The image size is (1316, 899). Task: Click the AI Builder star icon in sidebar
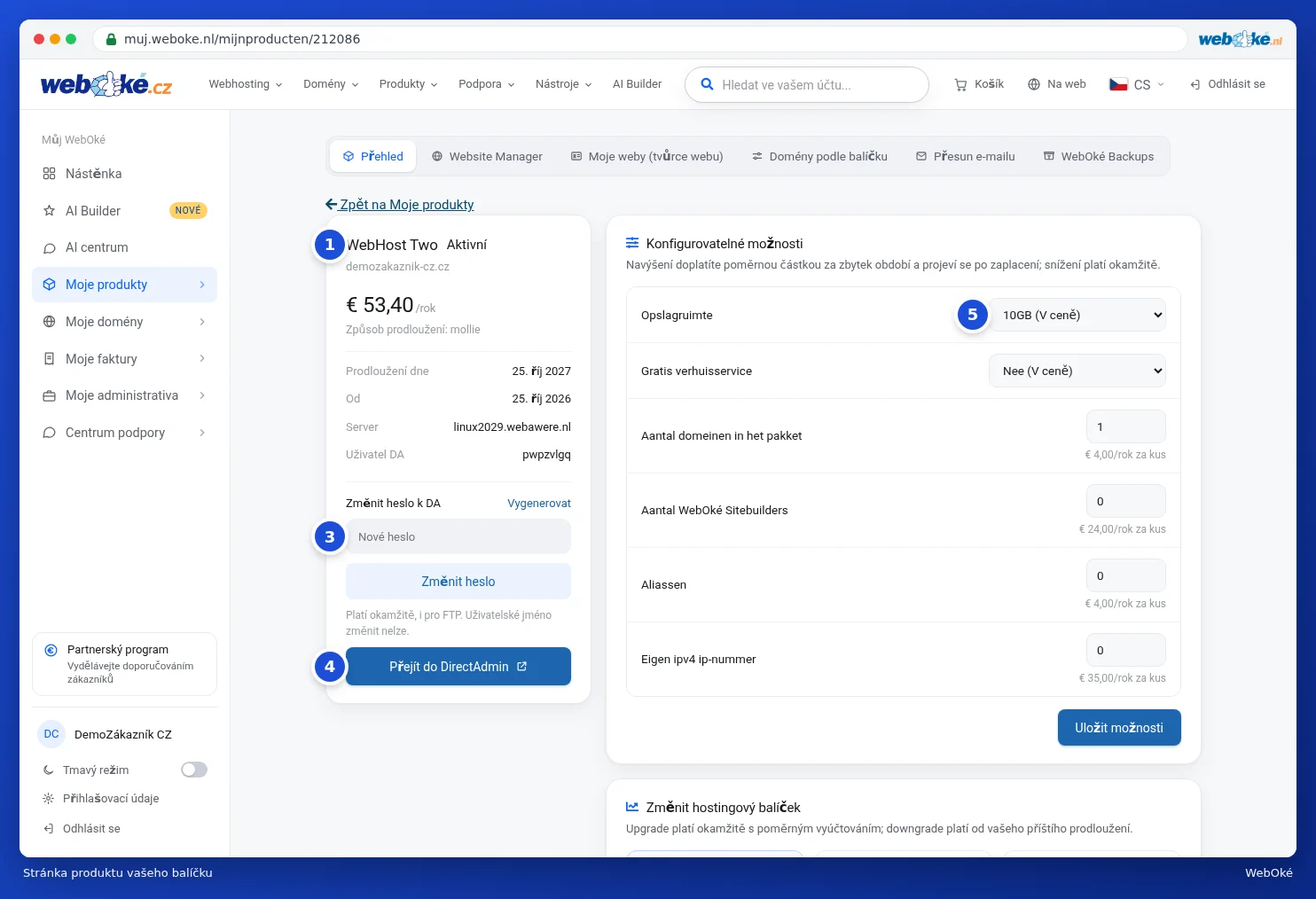50,211
